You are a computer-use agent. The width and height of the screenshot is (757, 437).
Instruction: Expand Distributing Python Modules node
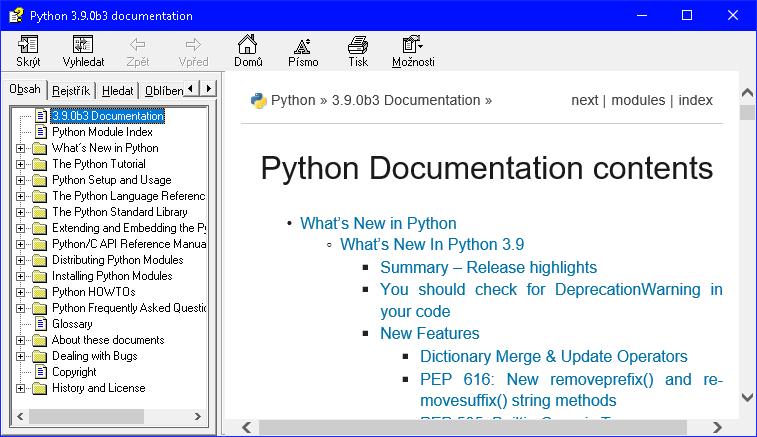[x=20, y=260]
